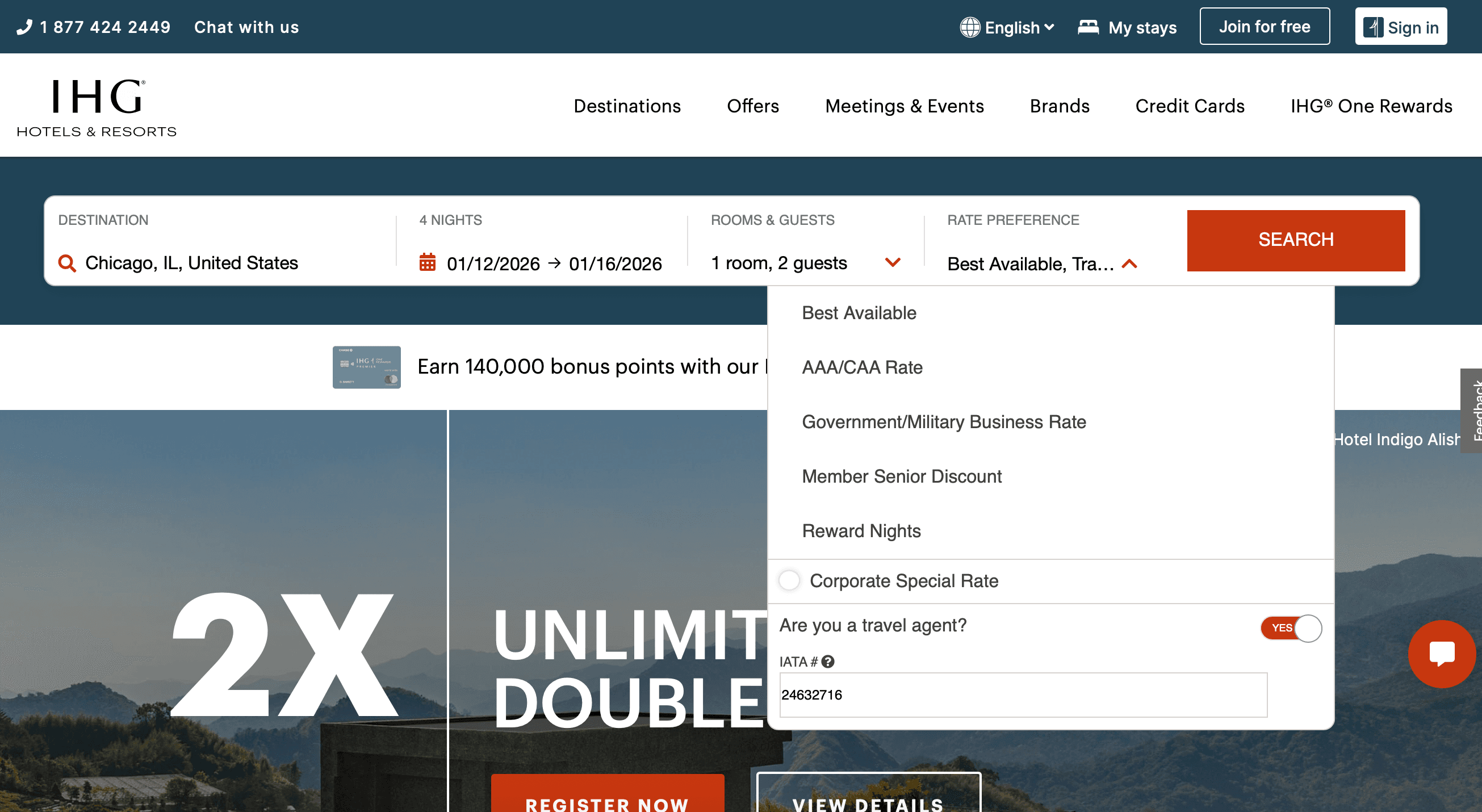
Task: Toggle the travel agent YES switch
Action: coord(1291,628)
